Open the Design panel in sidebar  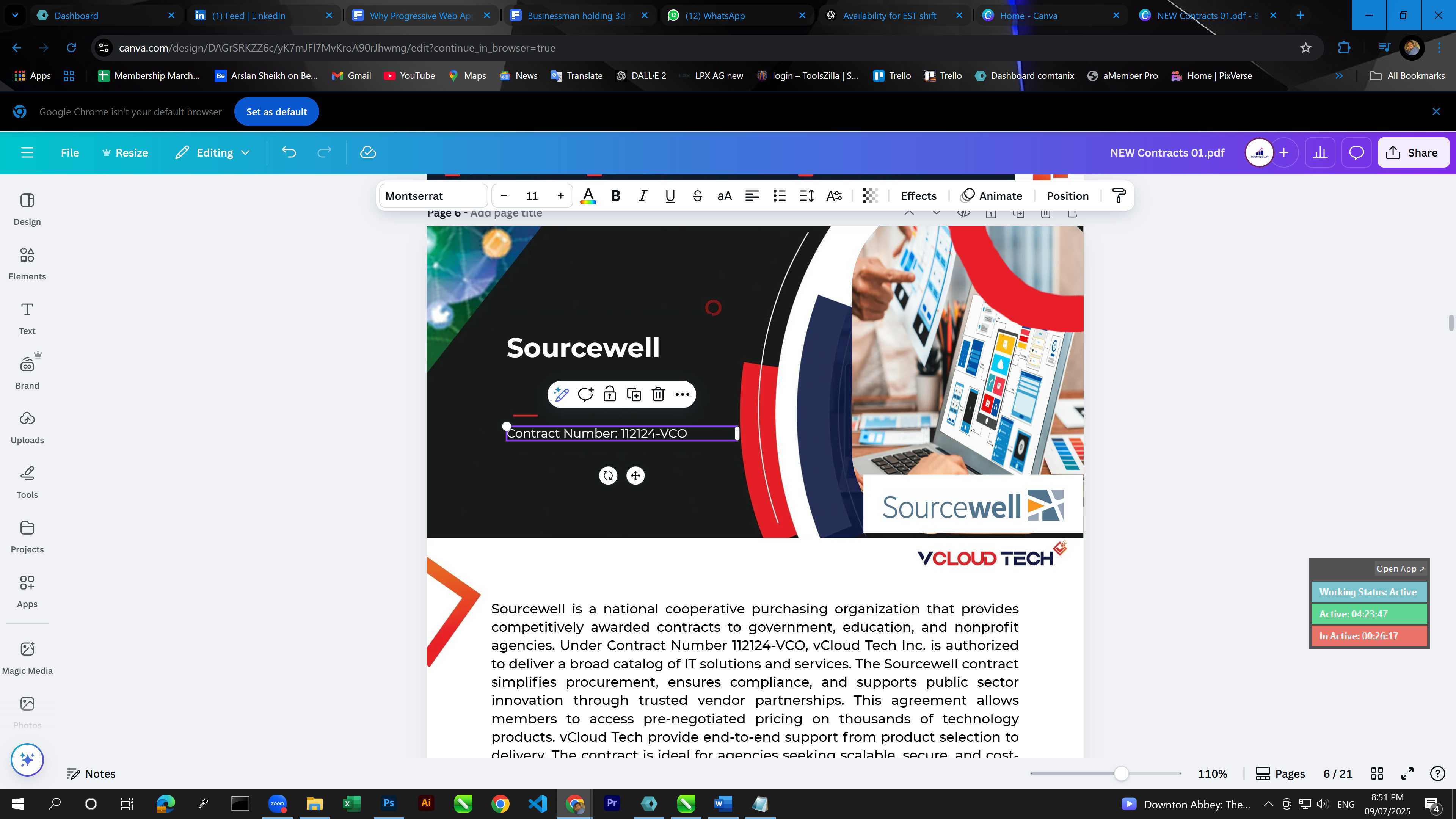[27, 209]
